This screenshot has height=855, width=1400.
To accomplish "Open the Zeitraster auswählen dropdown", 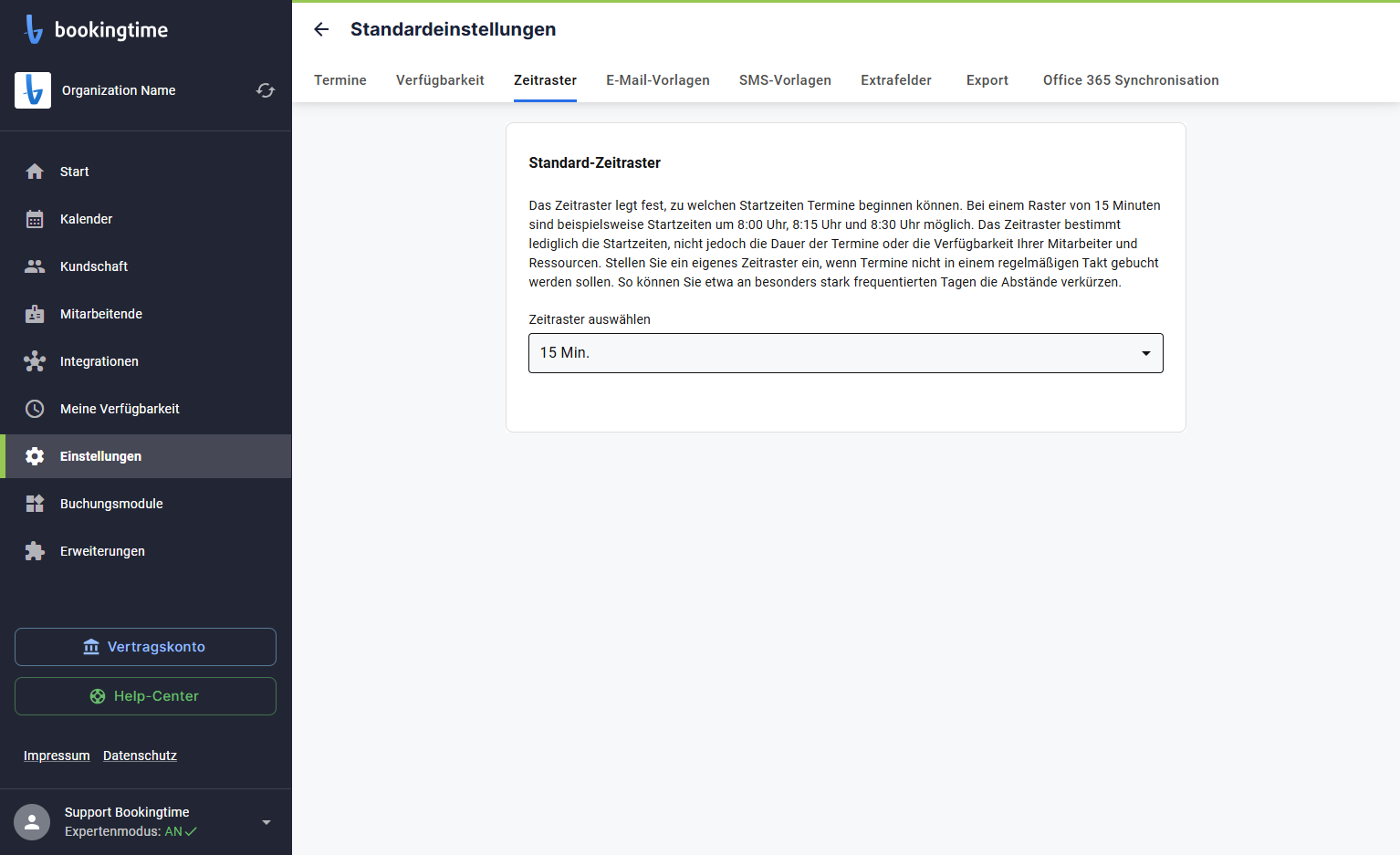I will click(846, 353).
